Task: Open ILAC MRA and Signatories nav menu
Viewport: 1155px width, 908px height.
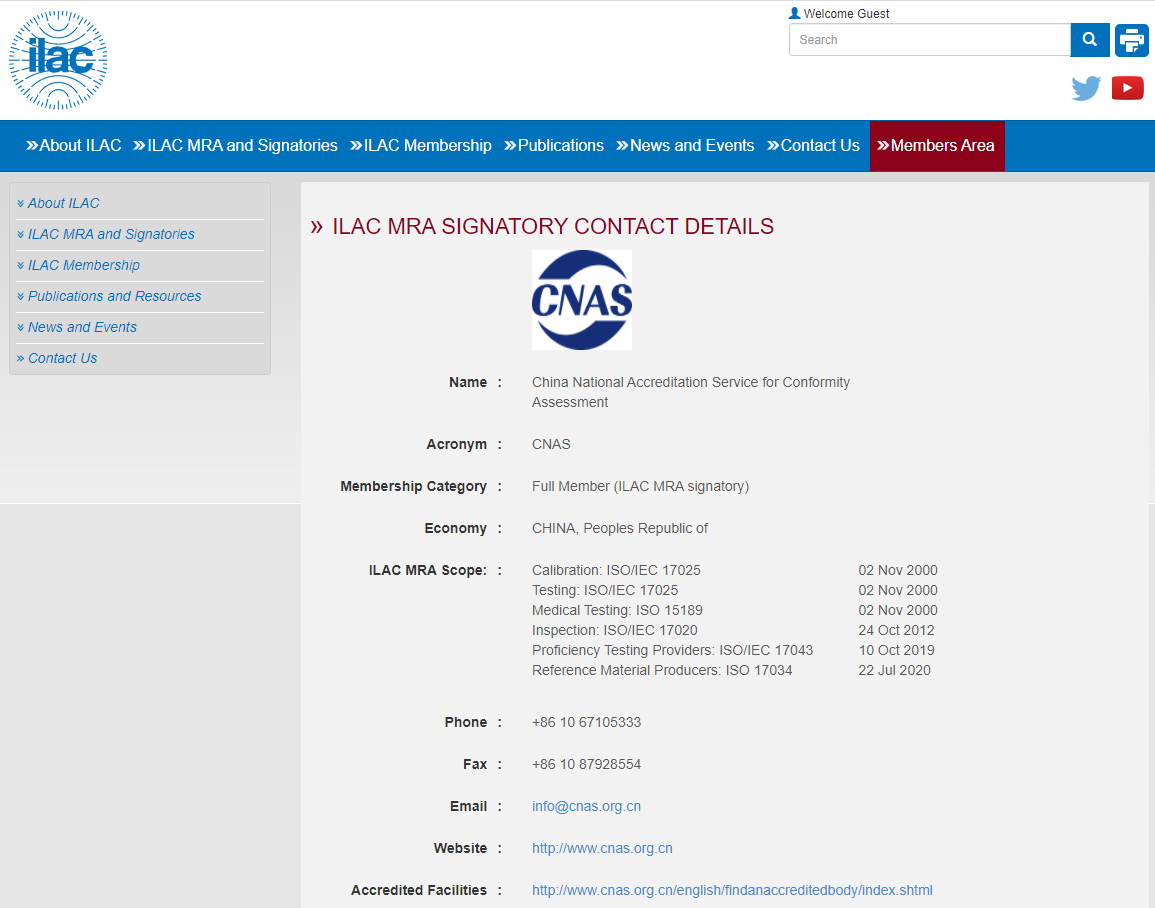Action: [236, 146]
